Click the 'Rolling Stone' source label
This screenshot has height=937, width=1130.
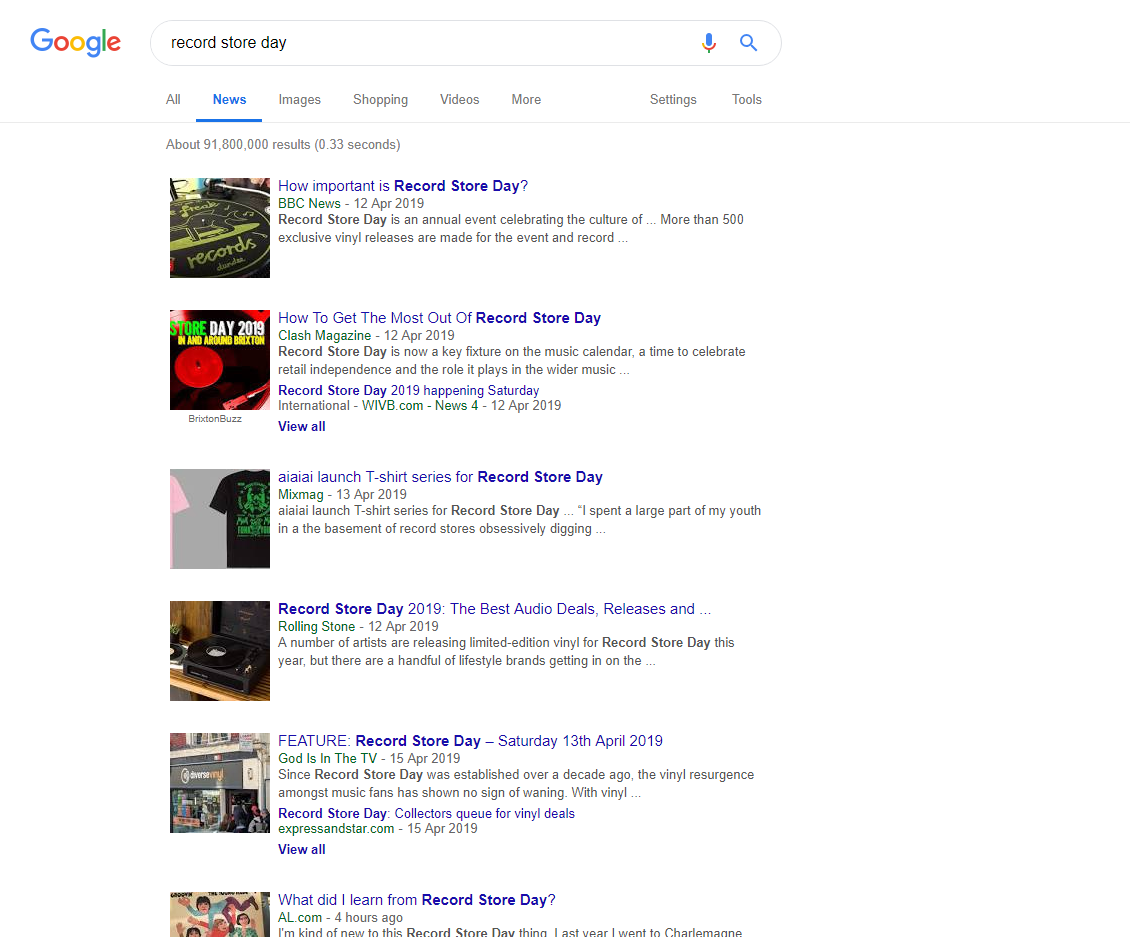point(316,626)
